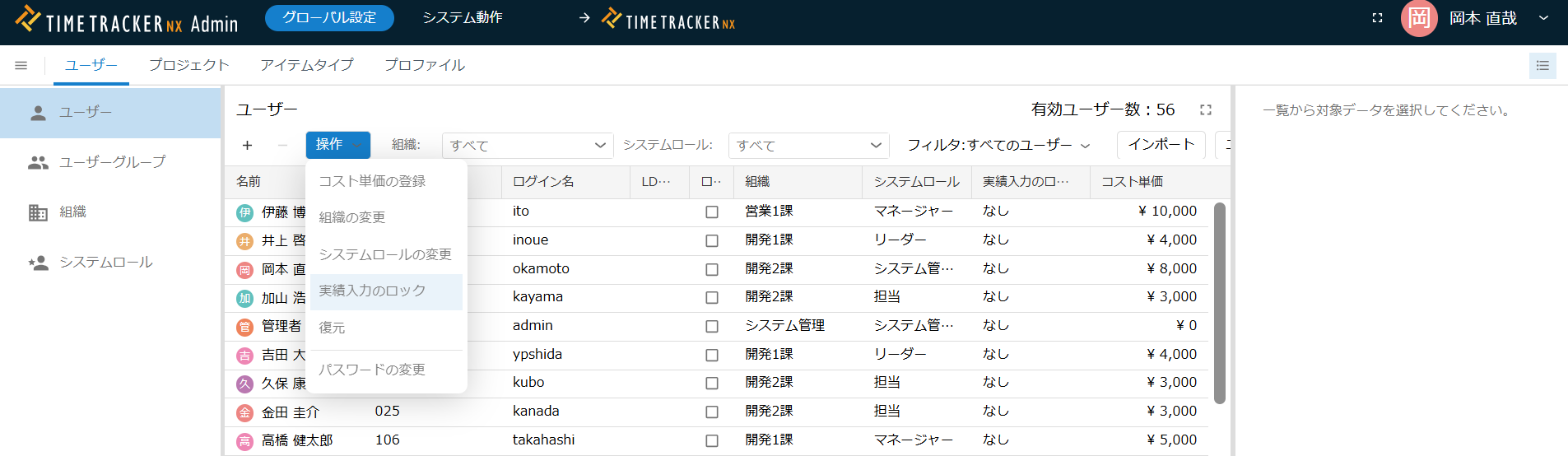1568x456 pixels.
Task: Open システムロール in the sidebar
Action: coord(105,263)
